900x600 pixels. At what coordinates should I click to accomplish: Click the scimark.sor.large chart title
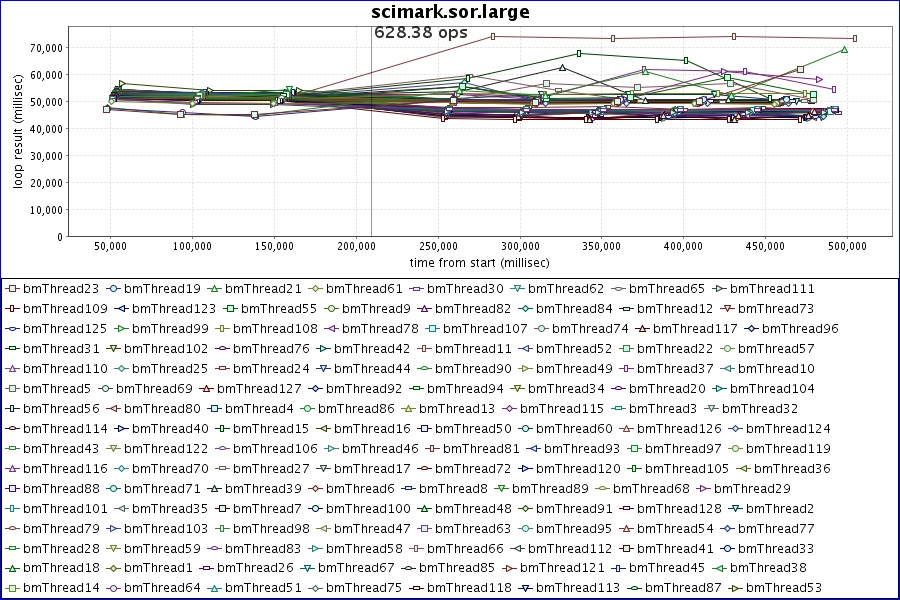click(x=450, y=12)
